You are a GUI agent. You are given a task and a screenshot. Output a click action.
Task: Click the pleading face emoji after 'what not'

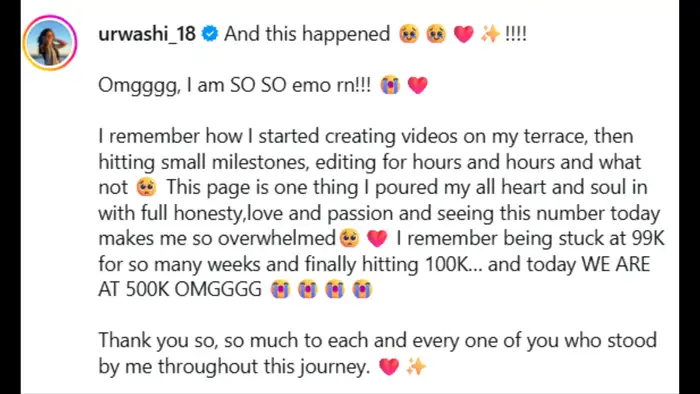tap(146, 187)
